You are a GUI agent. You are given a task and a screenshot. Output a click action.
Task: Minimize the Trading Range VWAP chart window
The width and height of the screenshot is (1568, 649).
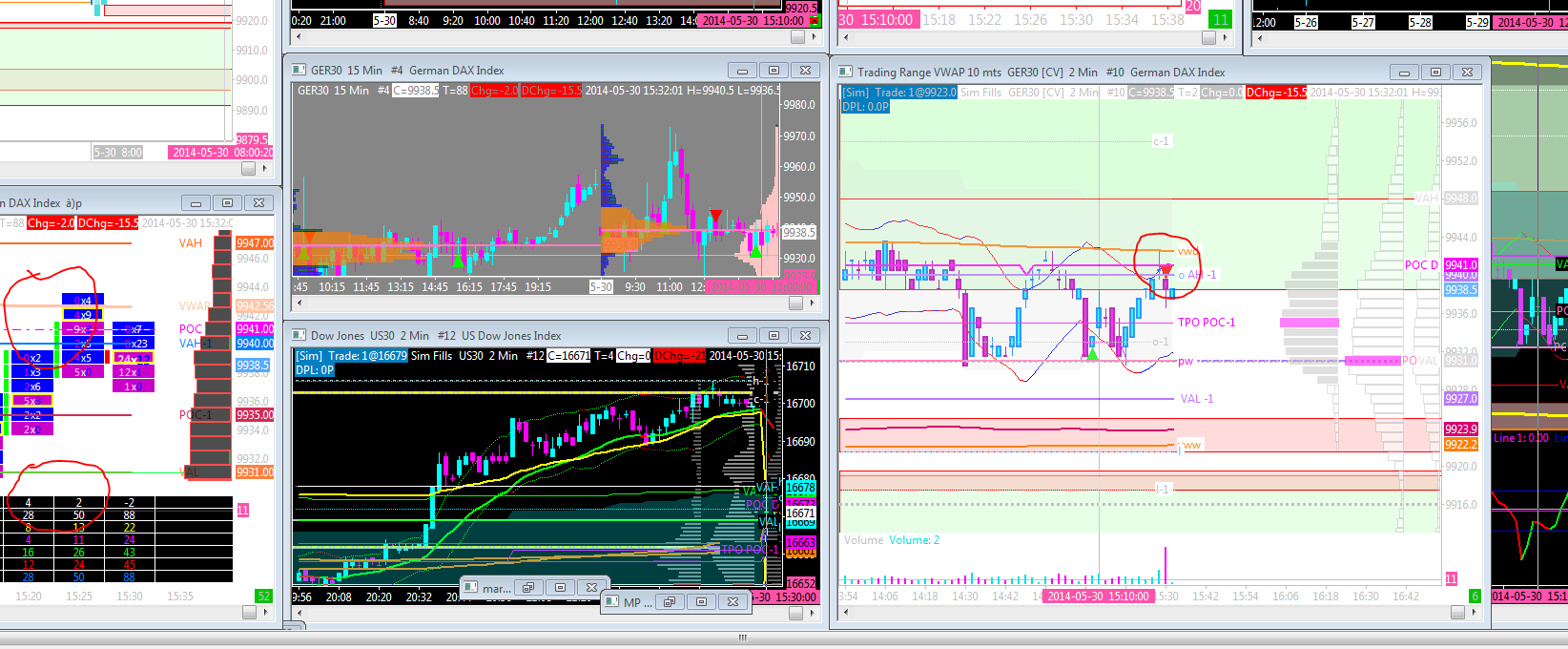[1404, 73]
